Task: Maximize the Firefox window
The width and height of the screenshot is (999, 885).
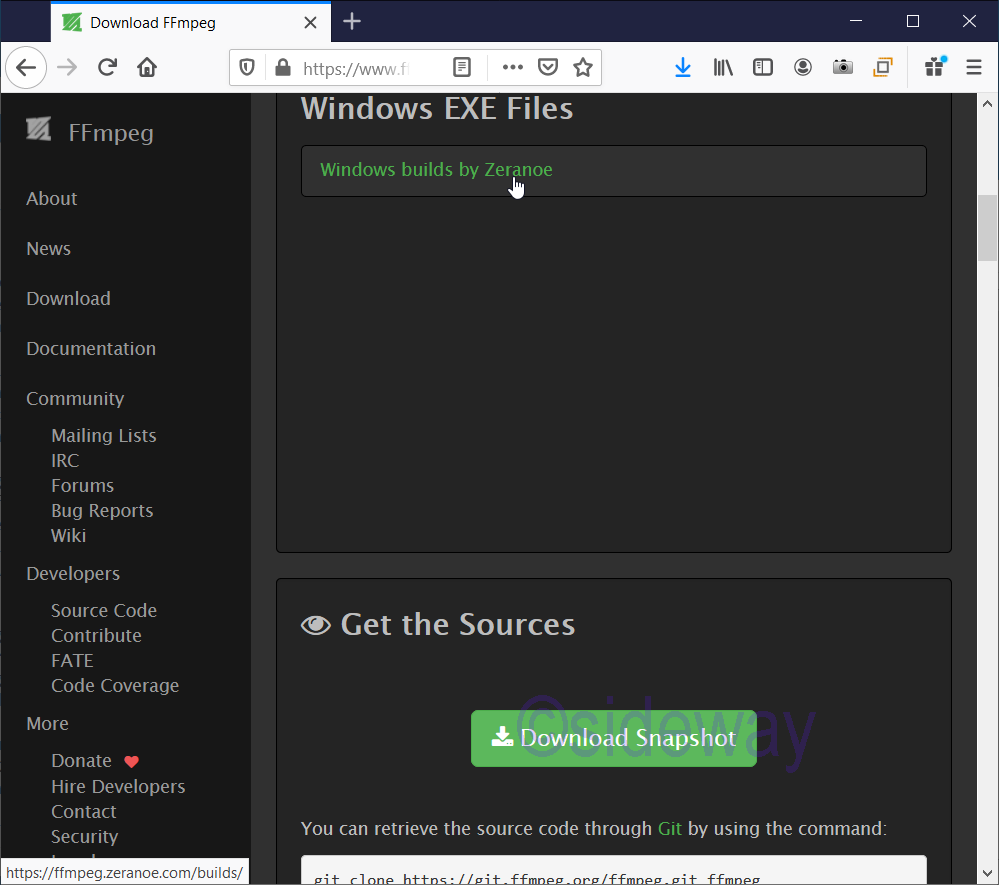Action: (912, 22)
